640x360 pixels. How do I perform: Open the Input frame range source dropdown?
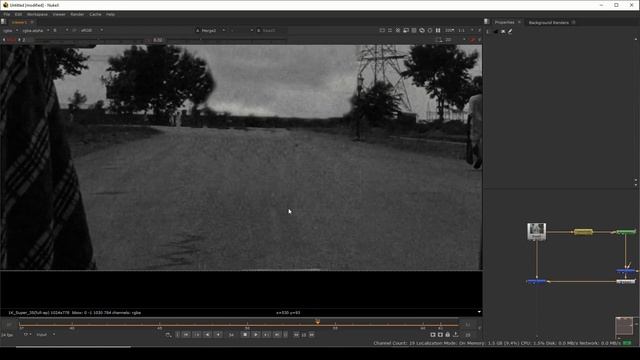tap(45, 335)
